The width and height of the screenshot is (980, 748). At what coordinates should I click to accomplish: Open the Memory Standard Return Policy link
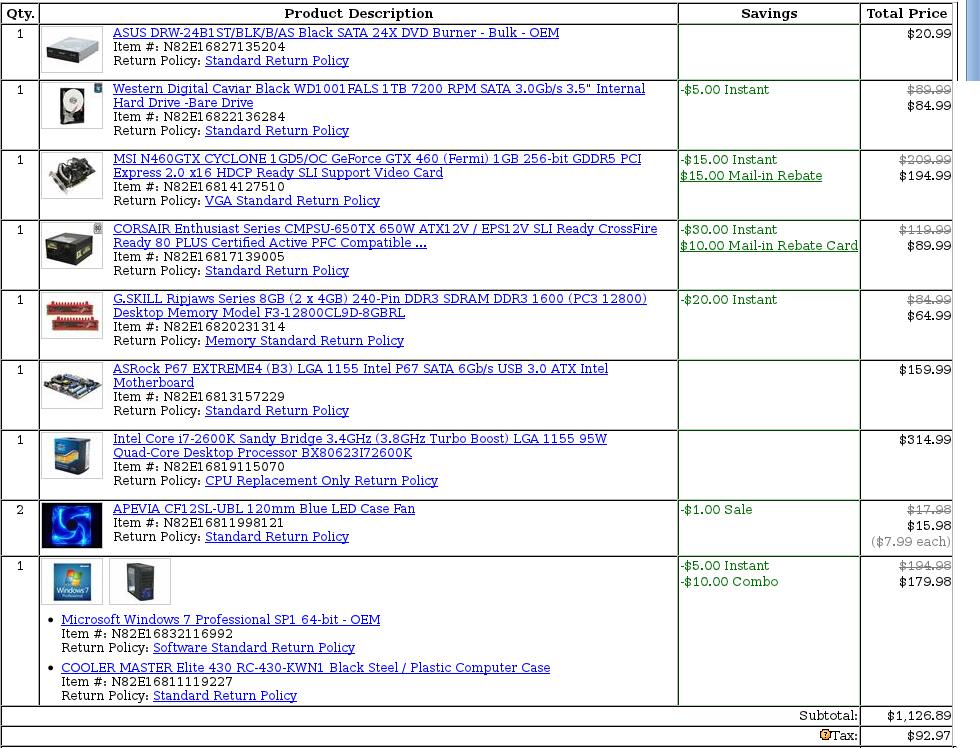pos(304,341)
